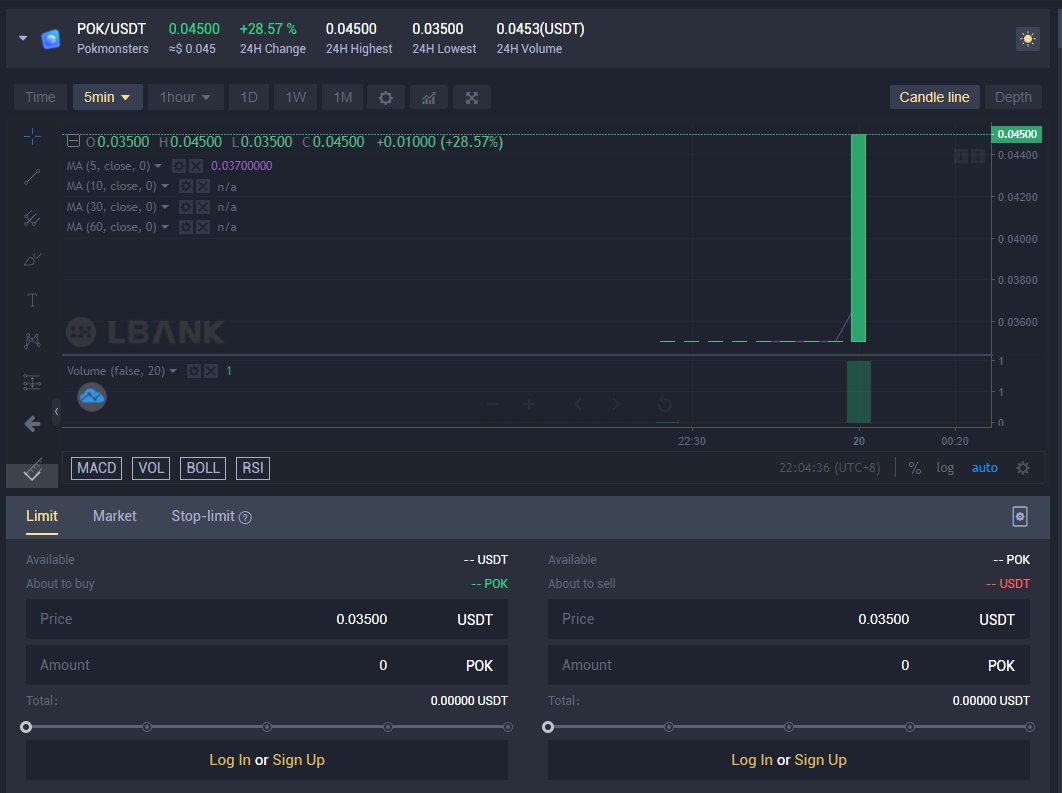Switch to 1W timeframe
Viewport: 1062px width, 793px height.
coord(295,98)
